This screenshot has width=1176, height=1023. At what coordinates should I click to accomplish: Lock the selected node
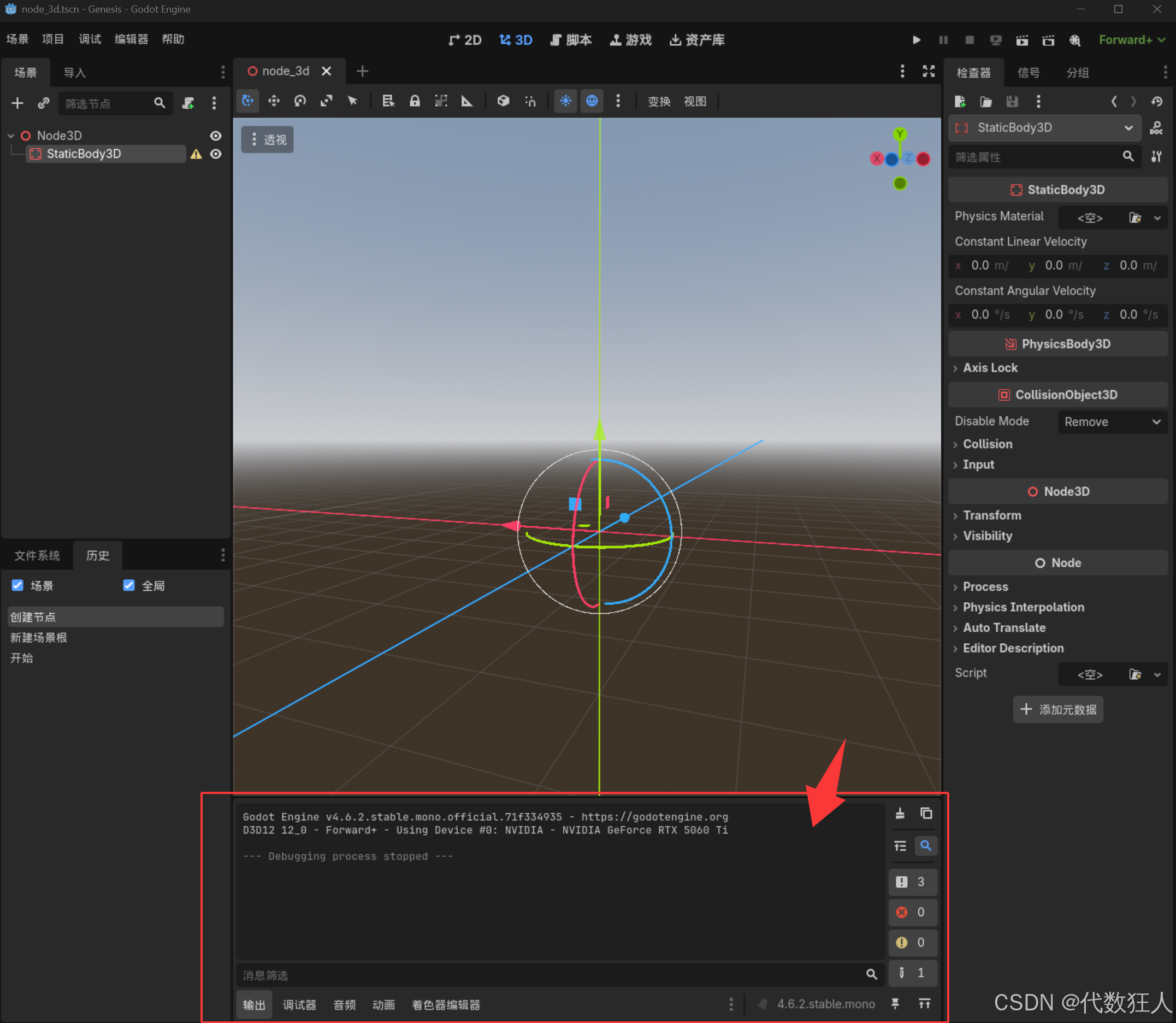tap(415, 101)
